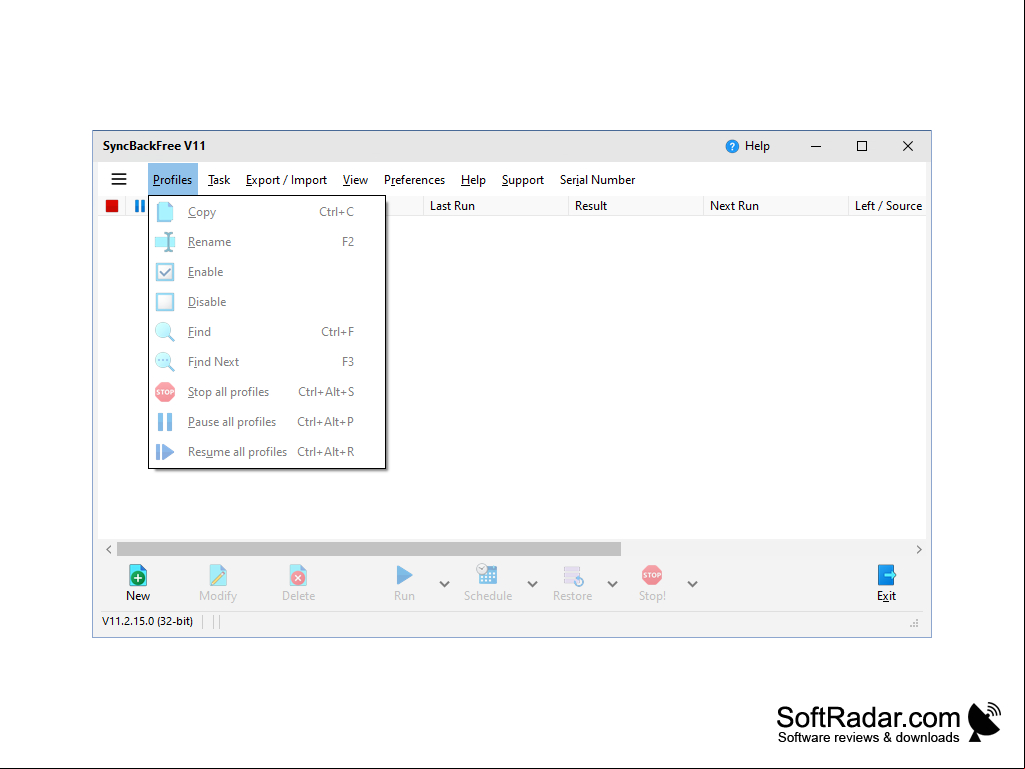Click the Run play icon
The height and width of the screenshot is (769, 1025).
pyautogui.click(x=404, y=575)
